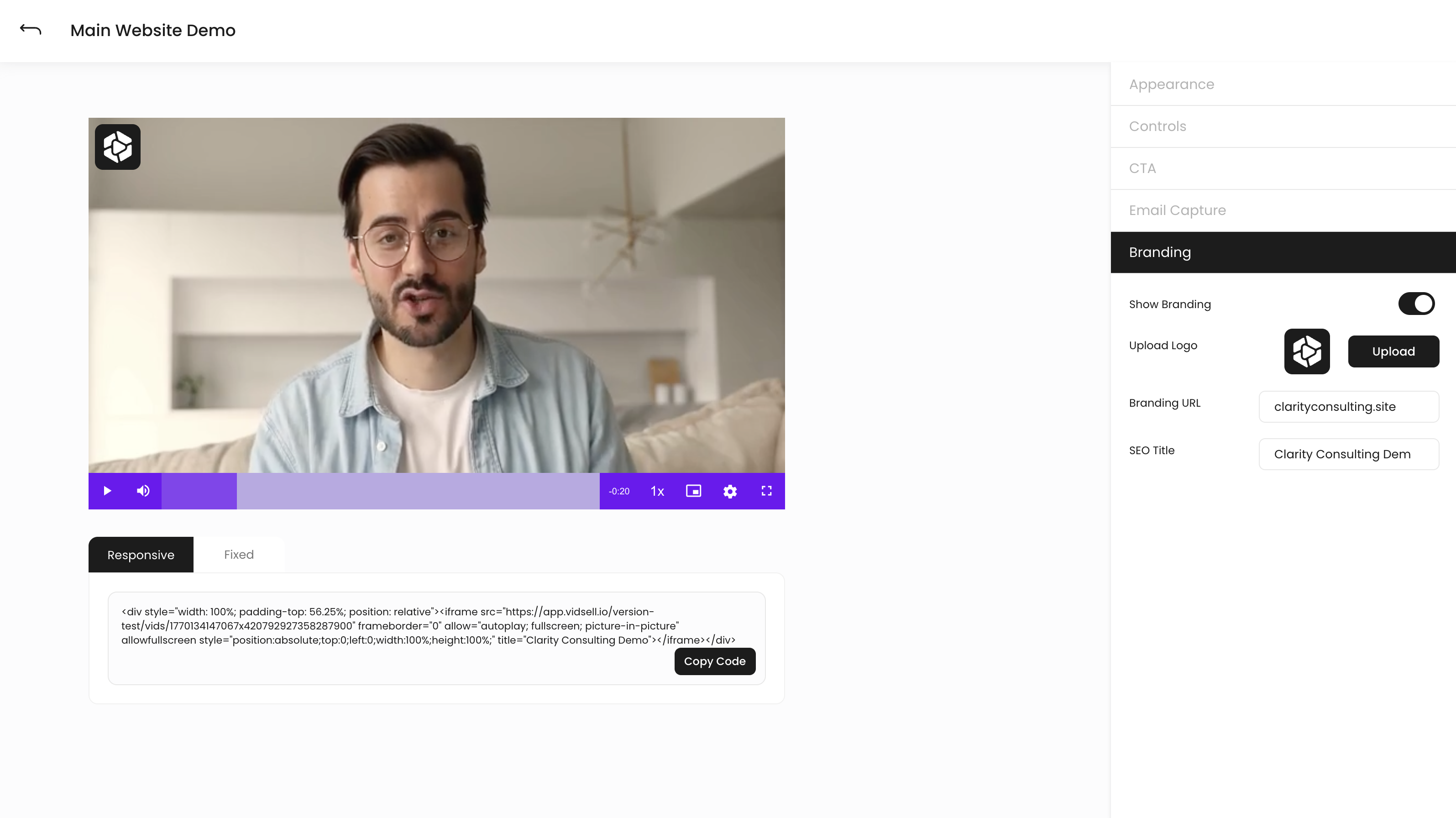Enter fullscreen mode
Viewport: 1456px width, 818px height.
click(x=766, y=491)
